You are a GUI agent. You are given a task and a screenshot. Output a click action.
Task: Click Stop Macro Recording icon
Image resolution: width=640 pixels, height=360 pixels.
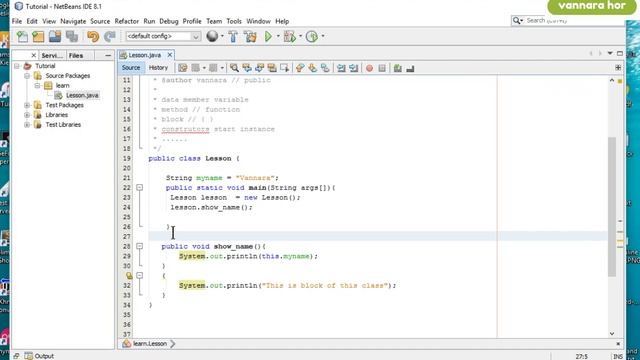pyautogui.click(x=382, y=68)
